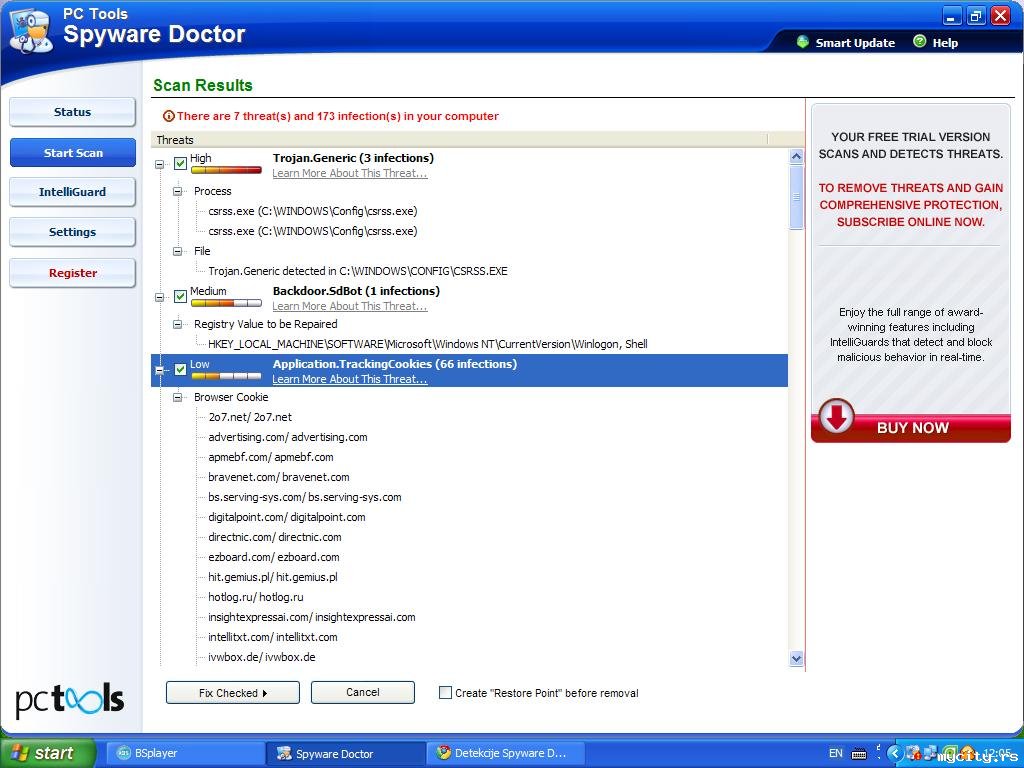
Task: Select the 2o7.net cookie entry
Action: [250, 417]
